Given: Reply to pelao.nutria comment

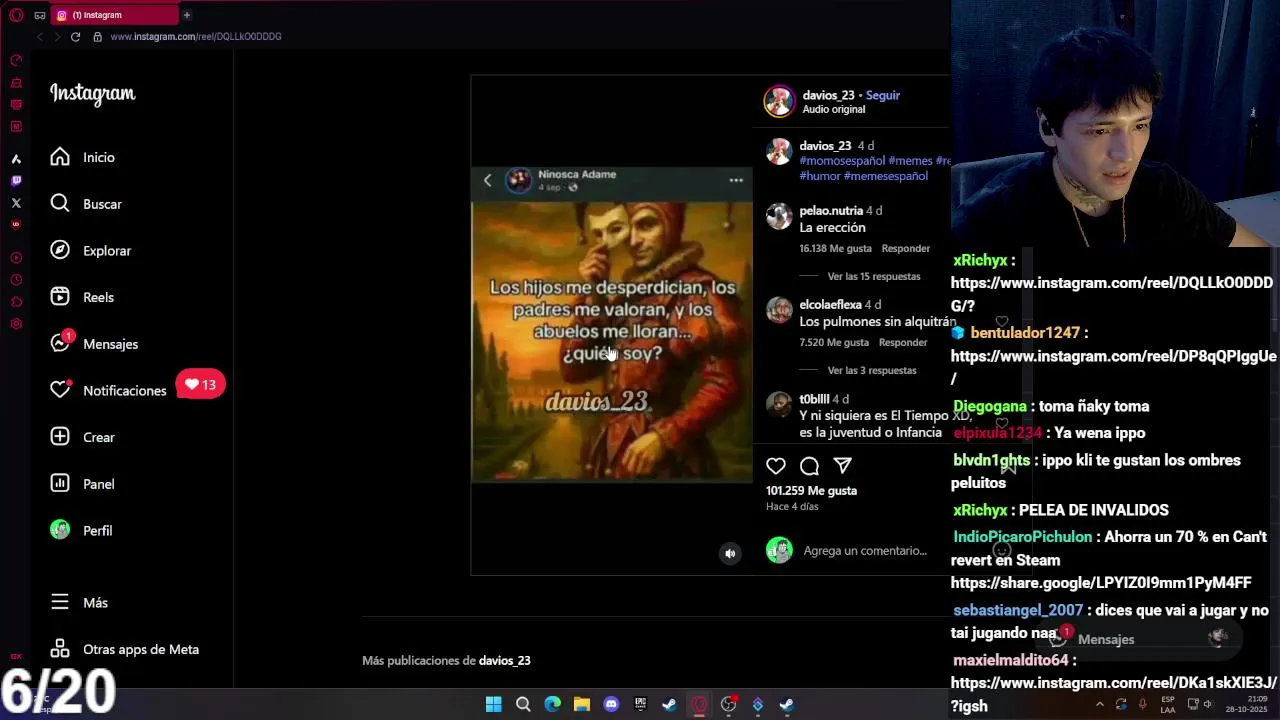Looking at the screenshot, I should pyautogui.click(x=906, y=248).
